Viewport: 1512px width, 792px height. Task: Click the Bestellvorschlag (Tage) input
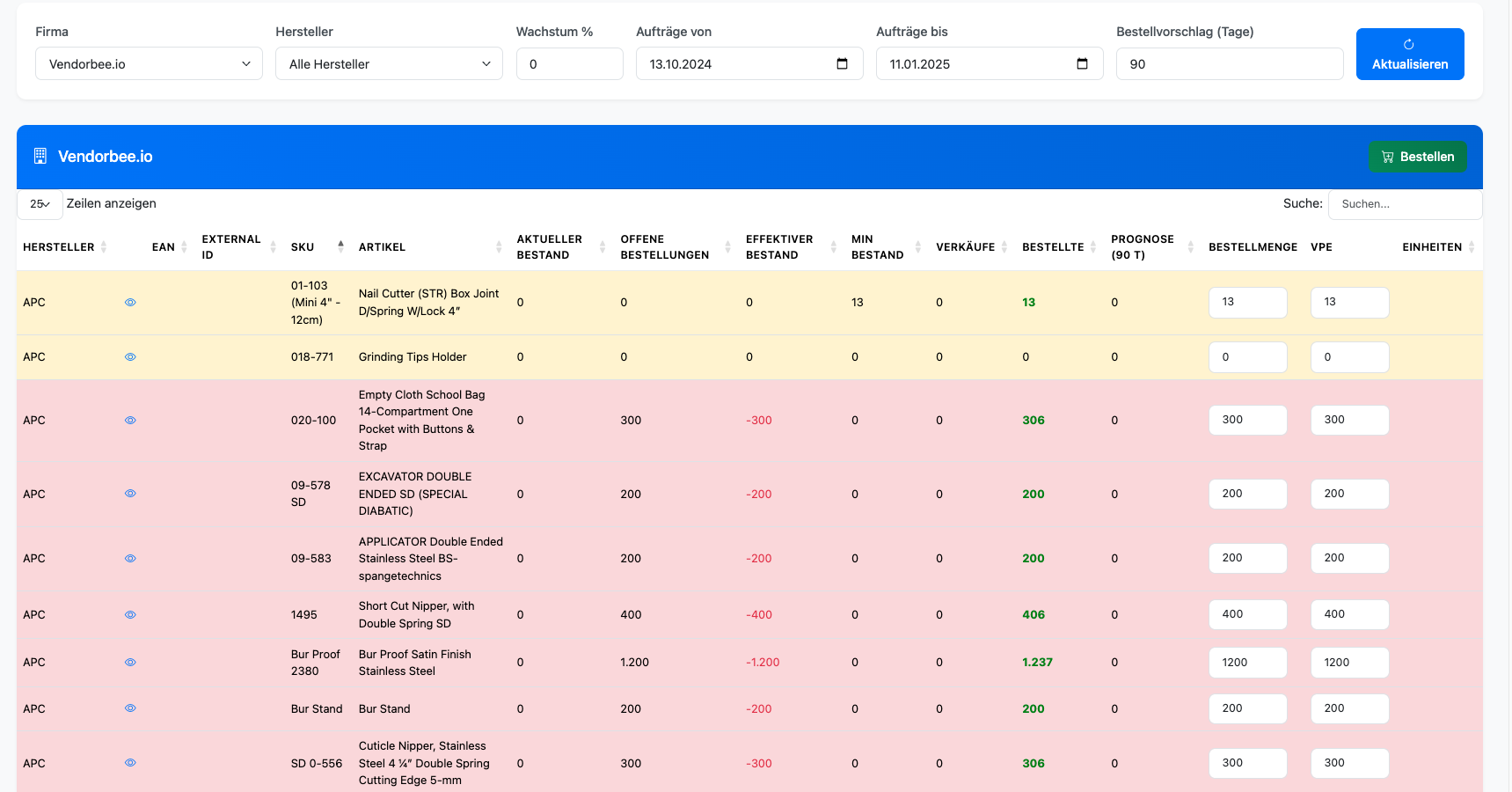[1230, 63]
